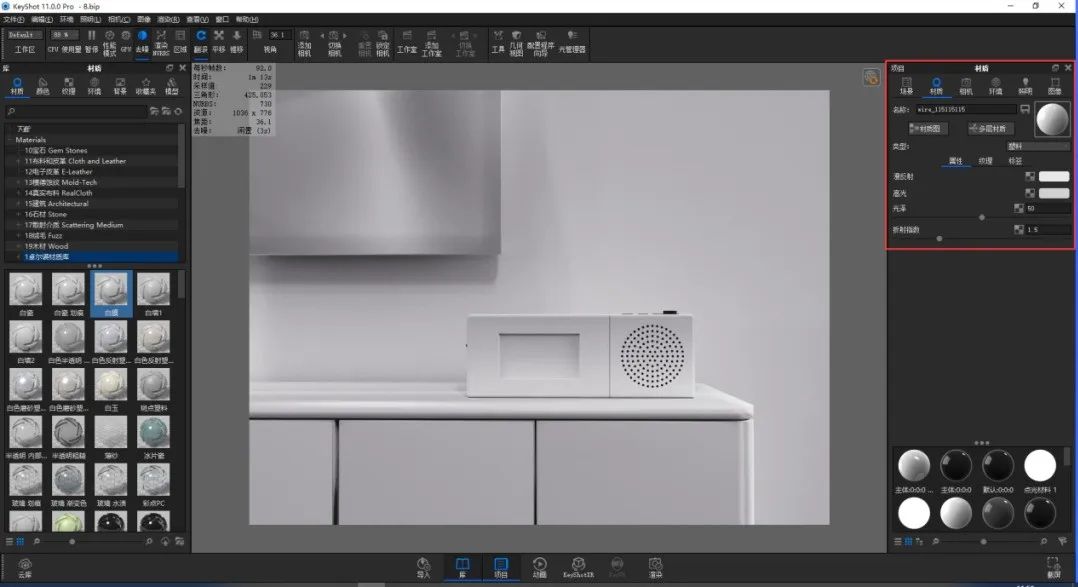Switch to the 纹理 (Texture) sub-tab
1078x587 pixels.
pyautogui.click(x=985, y=161)
